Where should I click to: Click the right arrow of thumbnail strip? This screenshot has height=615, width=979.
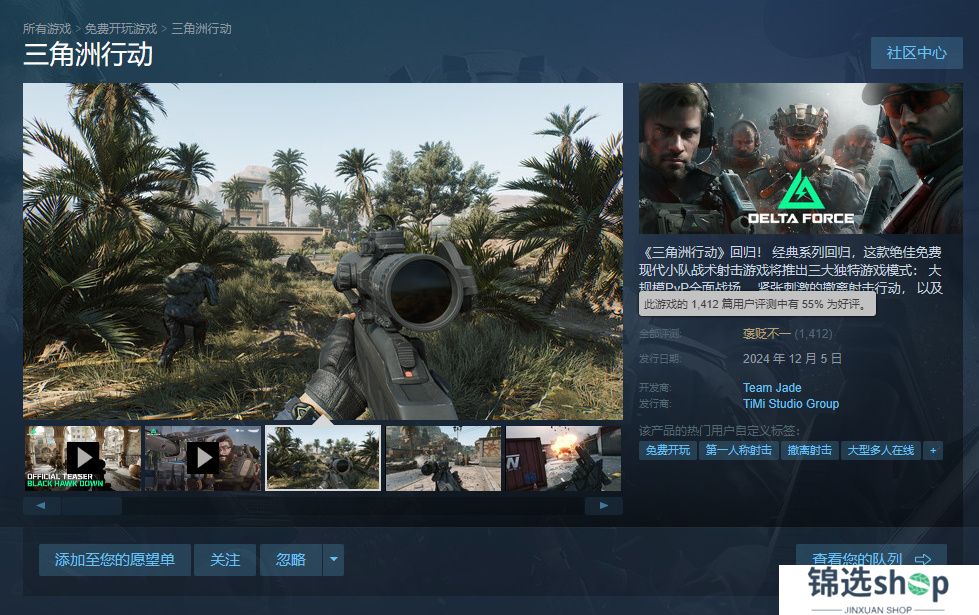pos(604,506)
